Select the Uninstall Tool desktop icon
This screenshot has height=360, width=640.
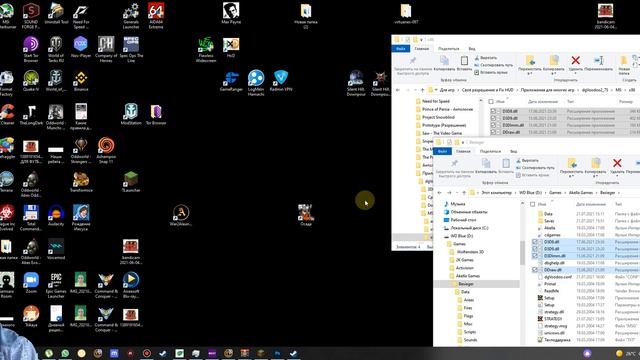pos(56,13)
